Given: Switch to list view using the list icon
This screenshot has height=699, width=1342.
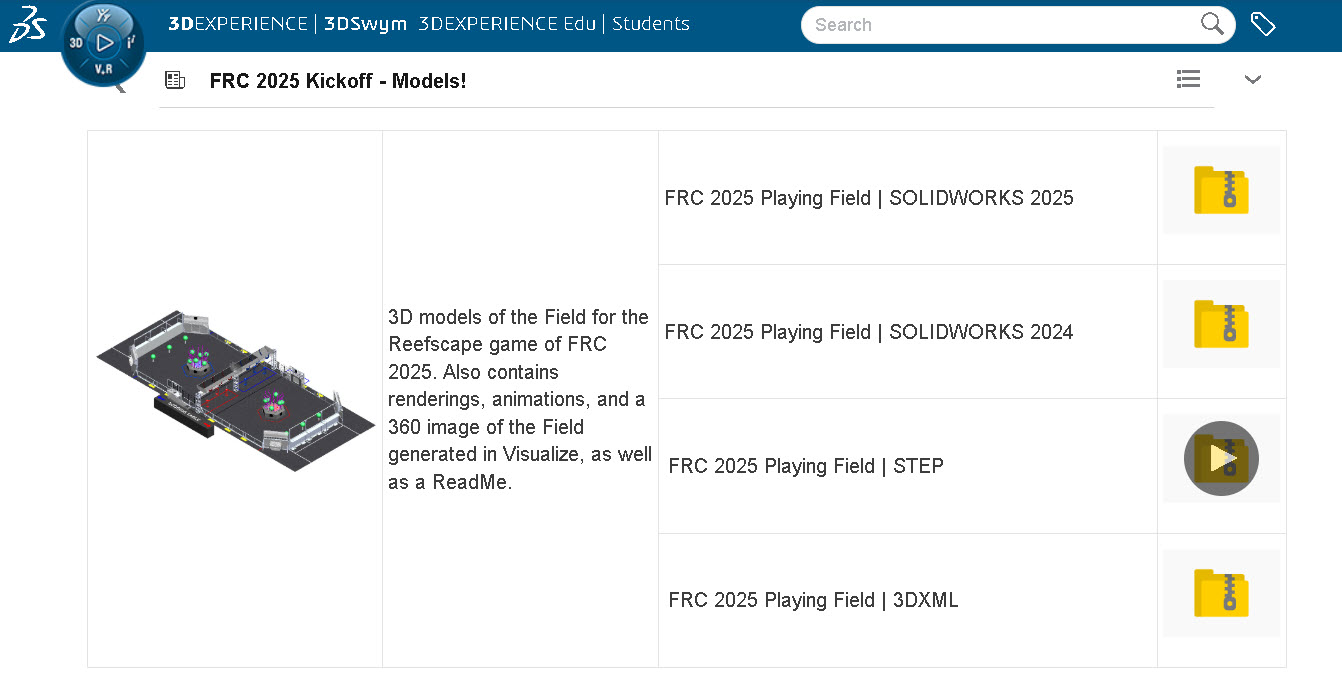Looking at the screenshot, I should (x=1188, y=79).
